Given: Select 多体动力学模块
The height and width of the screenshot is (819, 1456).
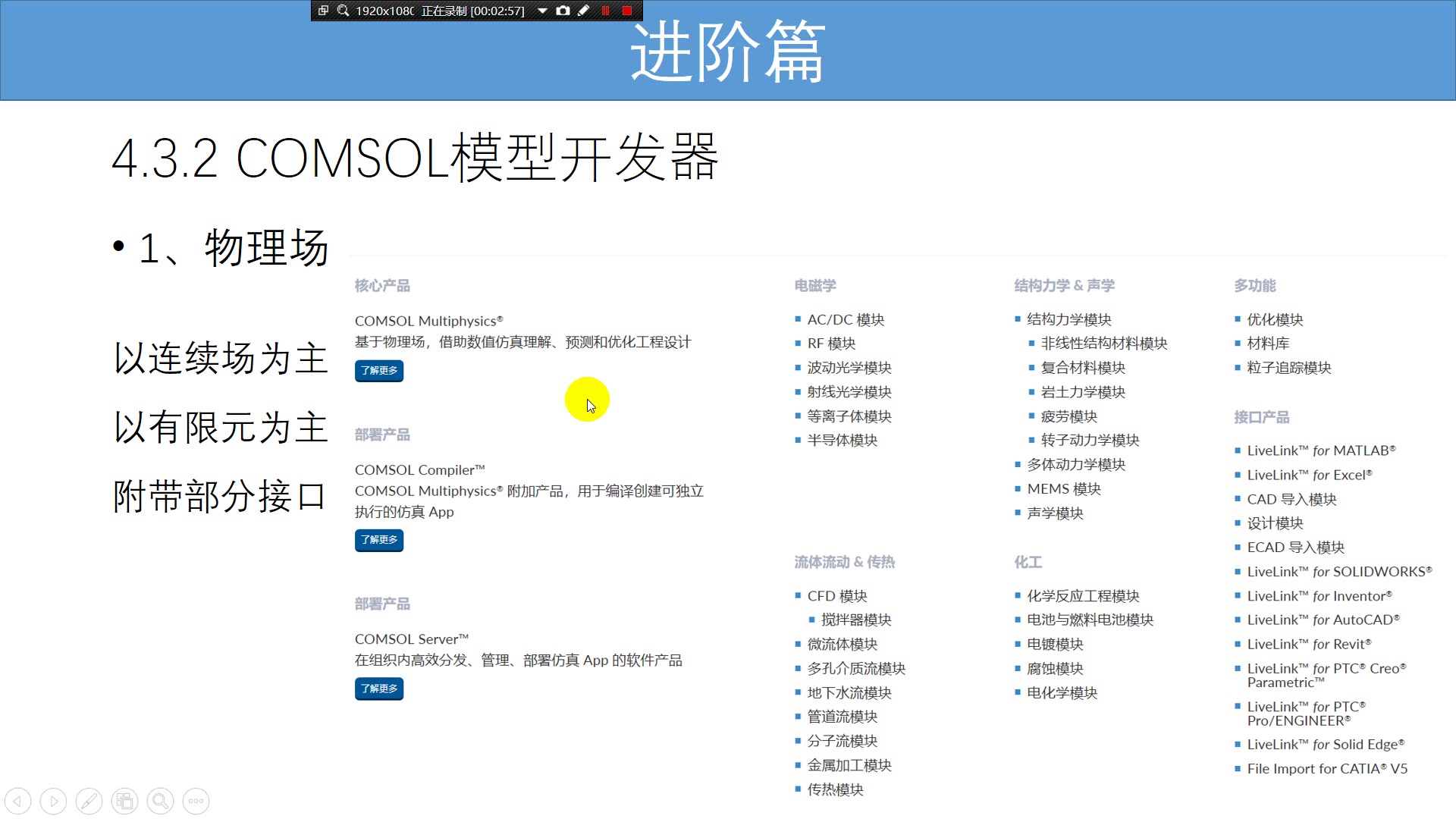Looking at the screenshot, I should (1076, 465).
